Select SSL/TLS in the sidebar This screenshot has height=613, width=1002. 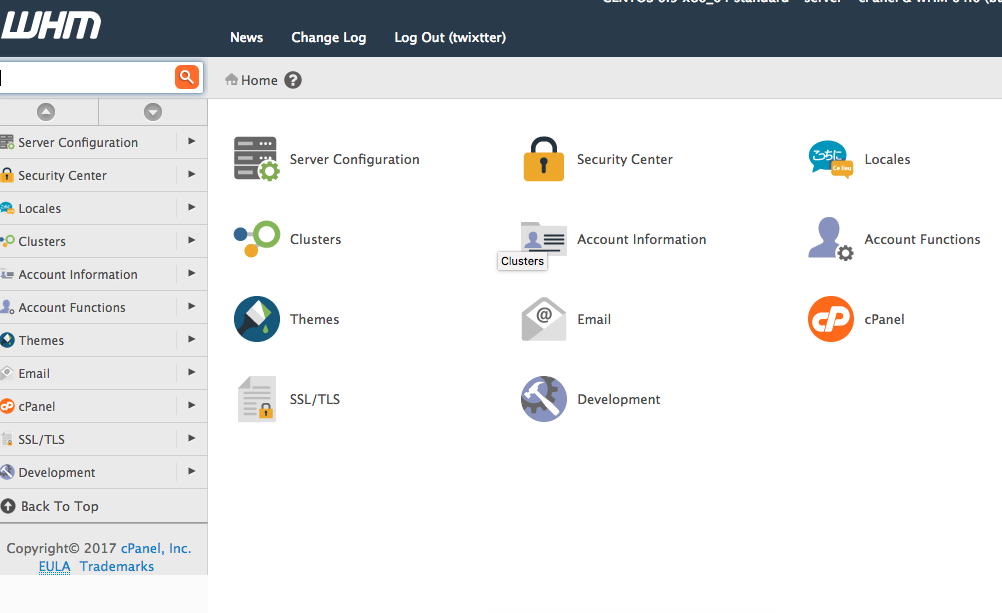[42, 440]
